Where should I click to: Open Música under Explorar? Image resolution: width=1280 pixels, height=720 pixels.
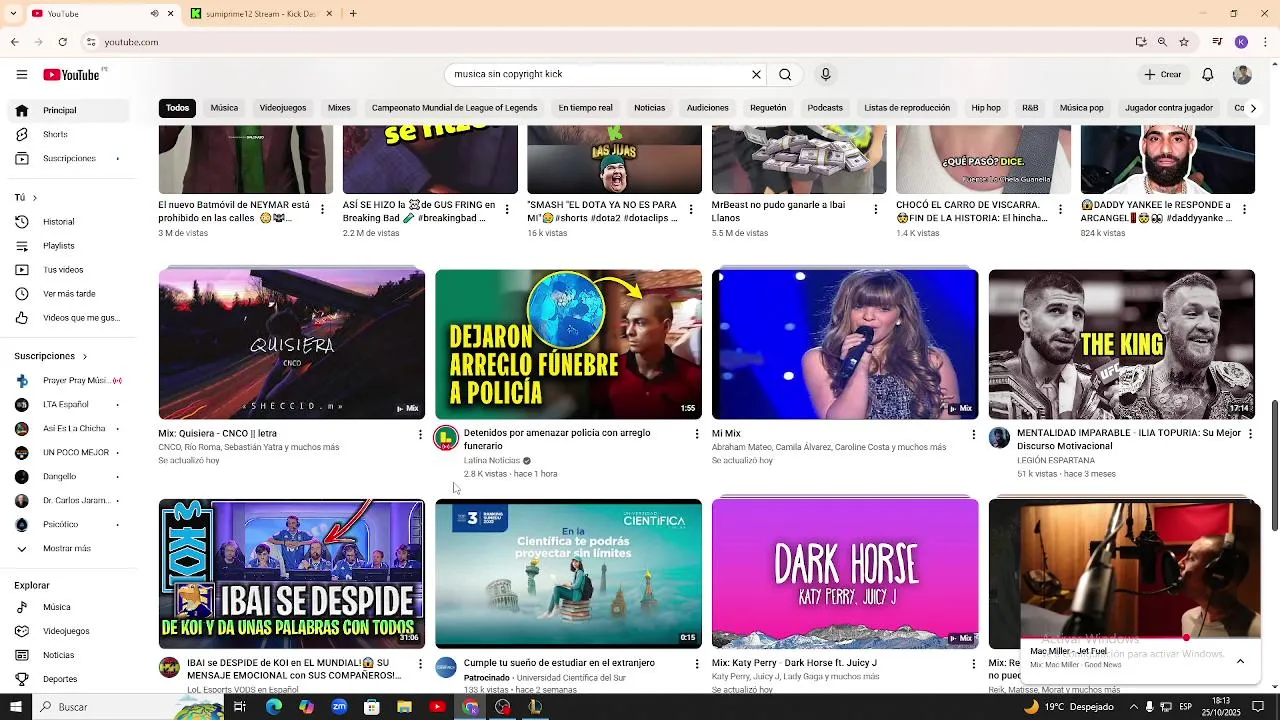pos(56,607)
